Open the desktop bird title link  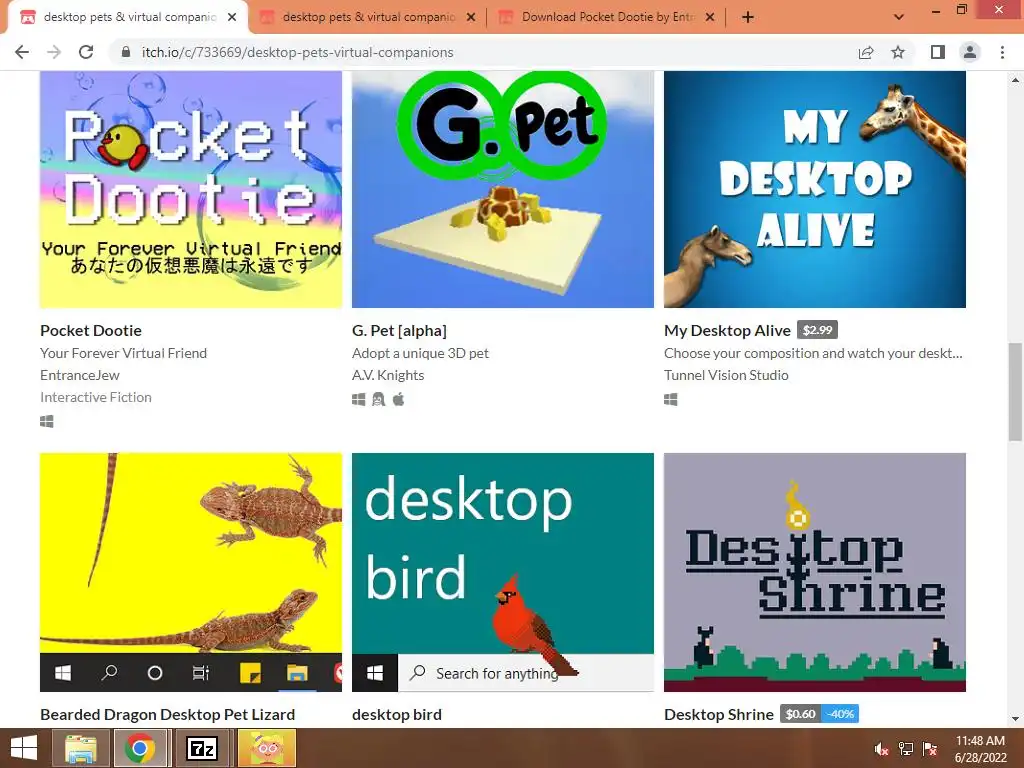396,714
